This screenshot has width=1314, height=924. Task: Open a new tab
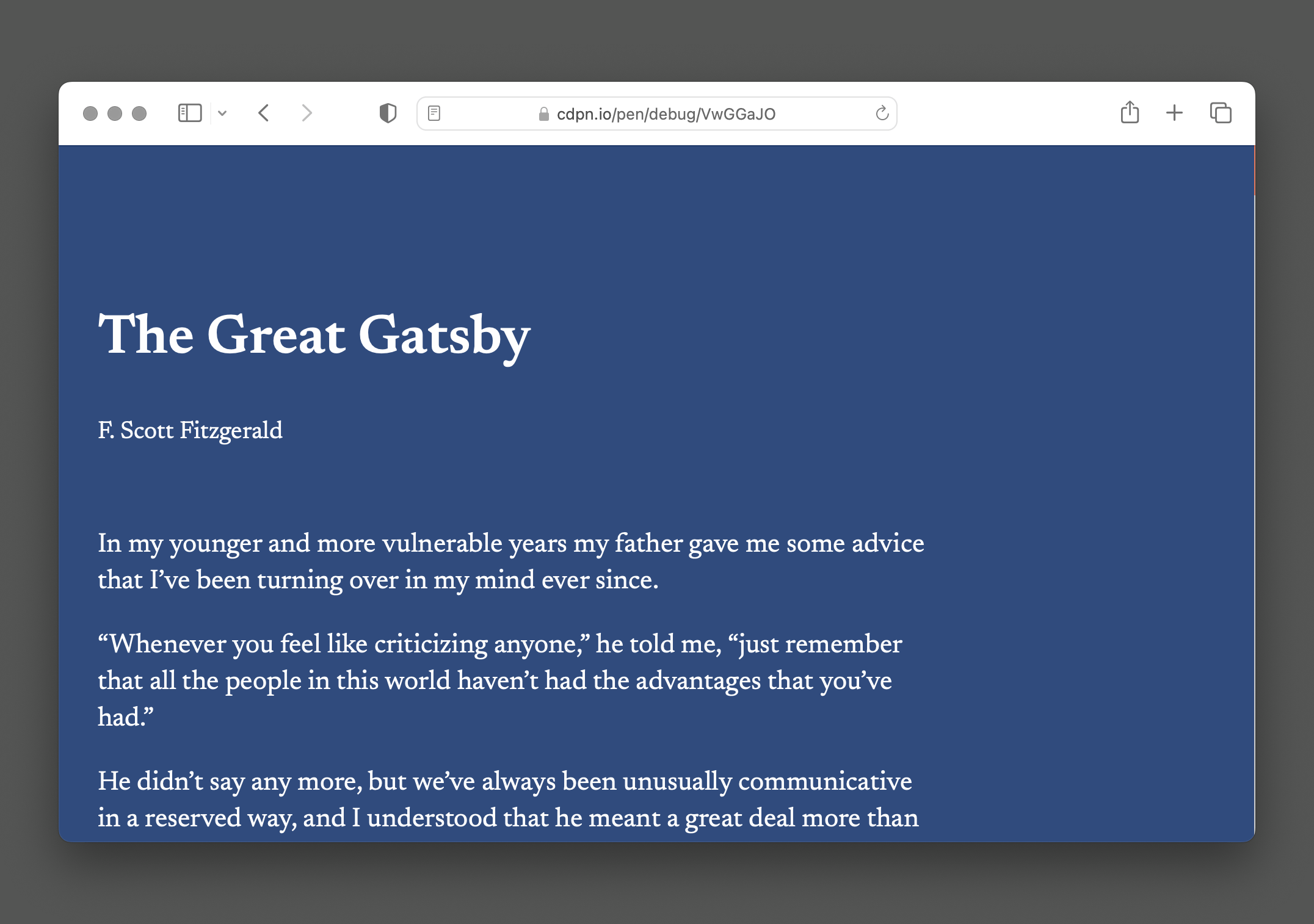pos(1174,112)
